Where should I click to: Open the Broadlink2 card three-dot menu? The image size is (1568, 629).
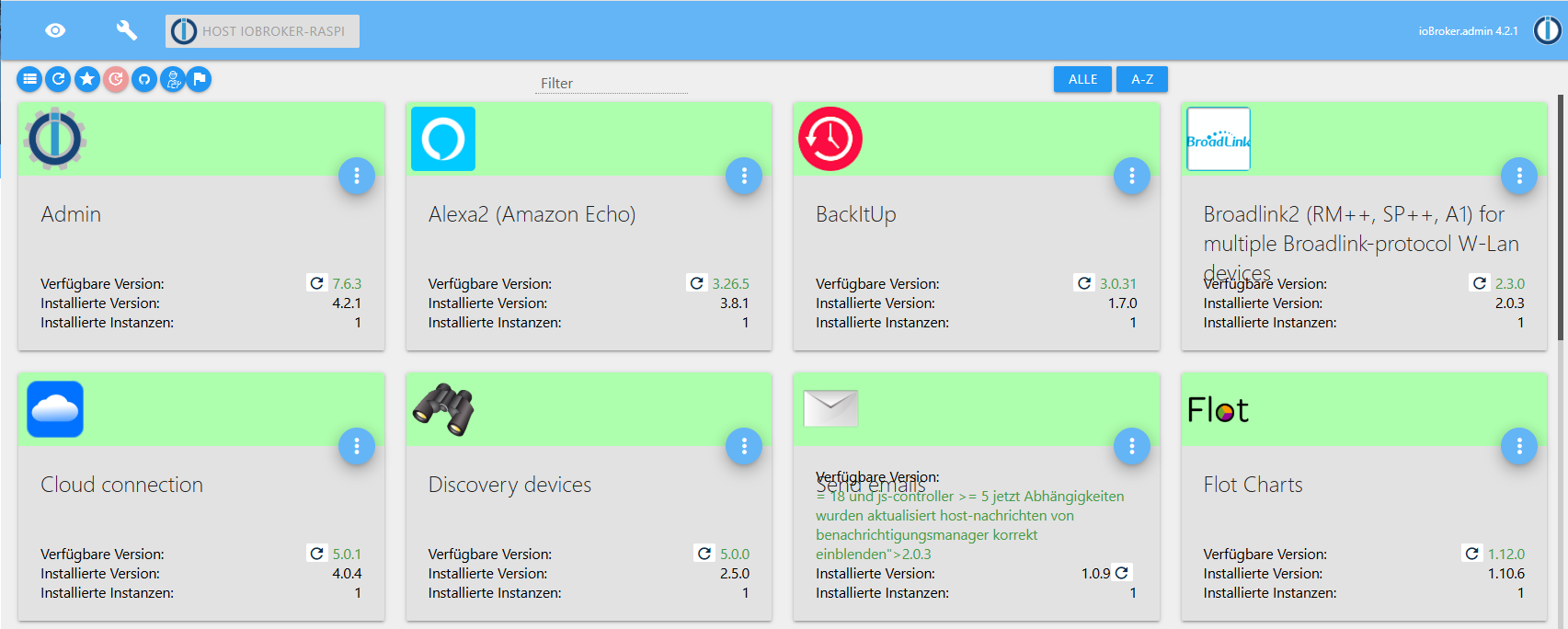1519,176
